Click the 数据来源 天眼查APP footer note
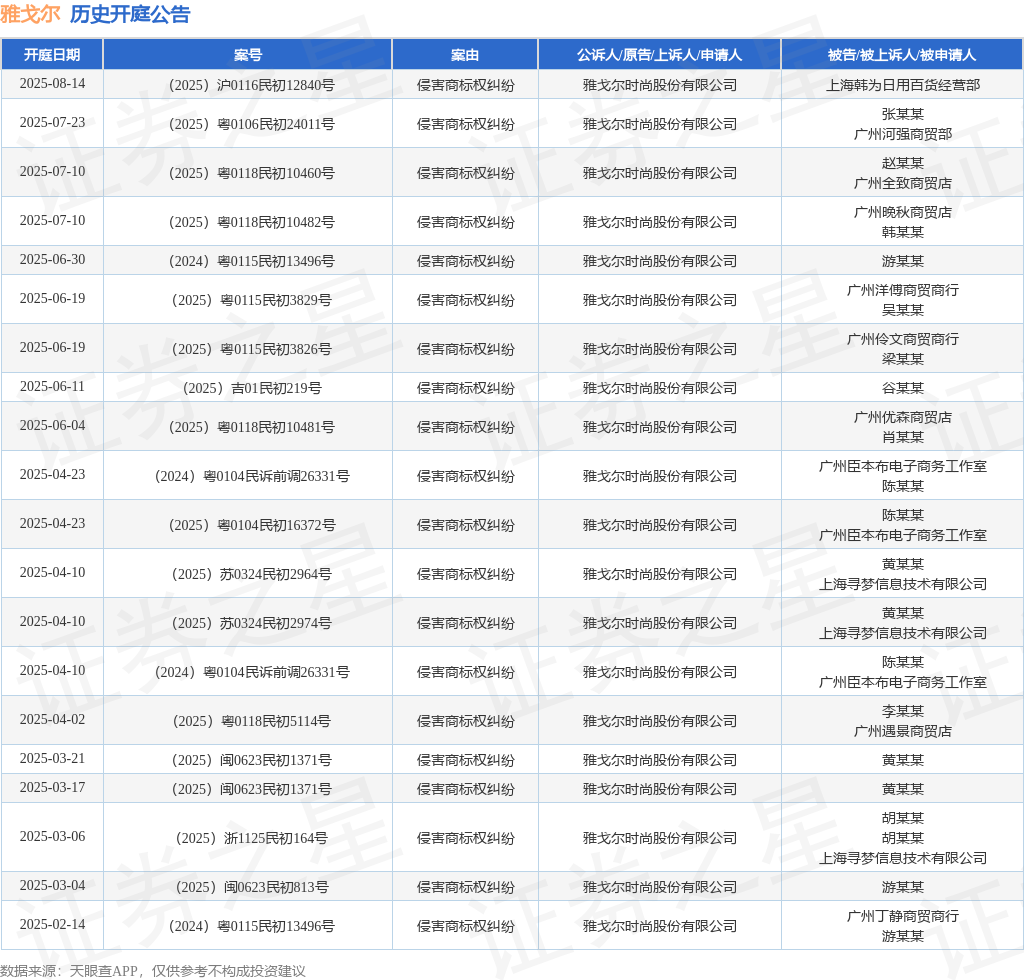 click(x=153, y=971)
